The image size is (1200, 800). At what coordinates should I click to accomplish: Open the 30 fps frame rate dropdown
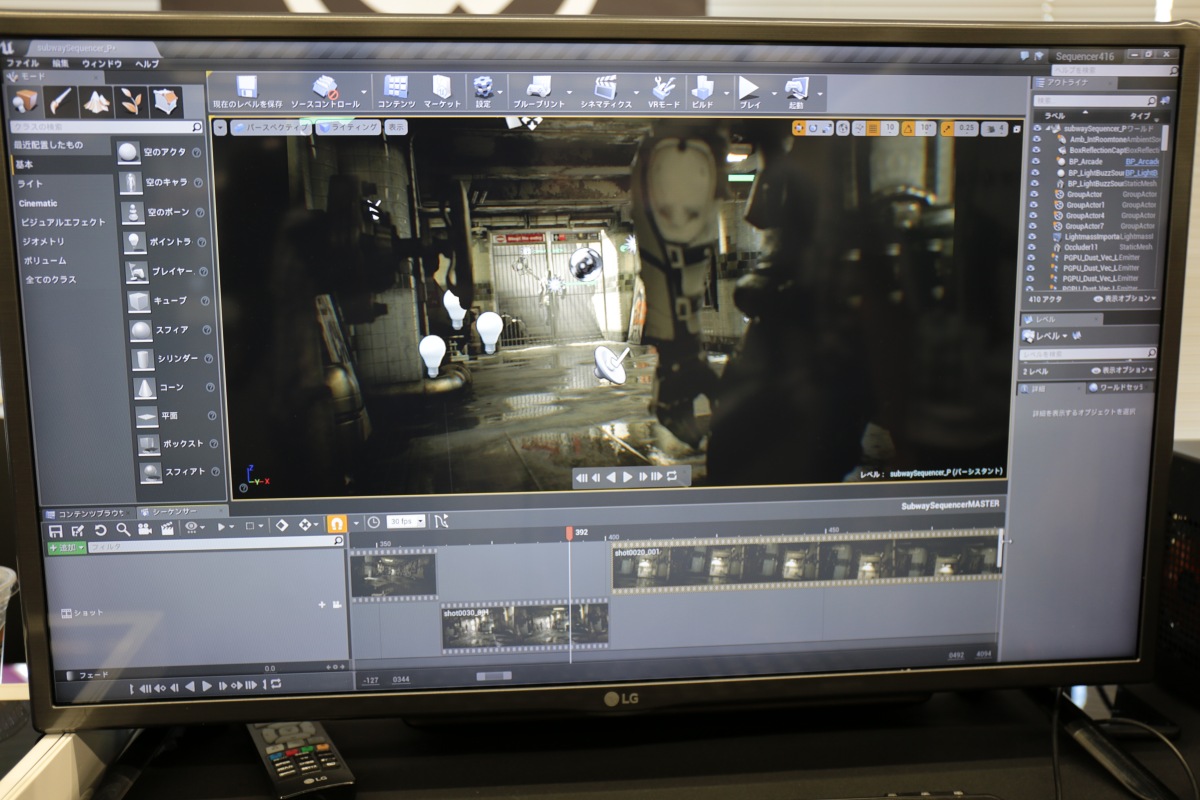(406, 521)
